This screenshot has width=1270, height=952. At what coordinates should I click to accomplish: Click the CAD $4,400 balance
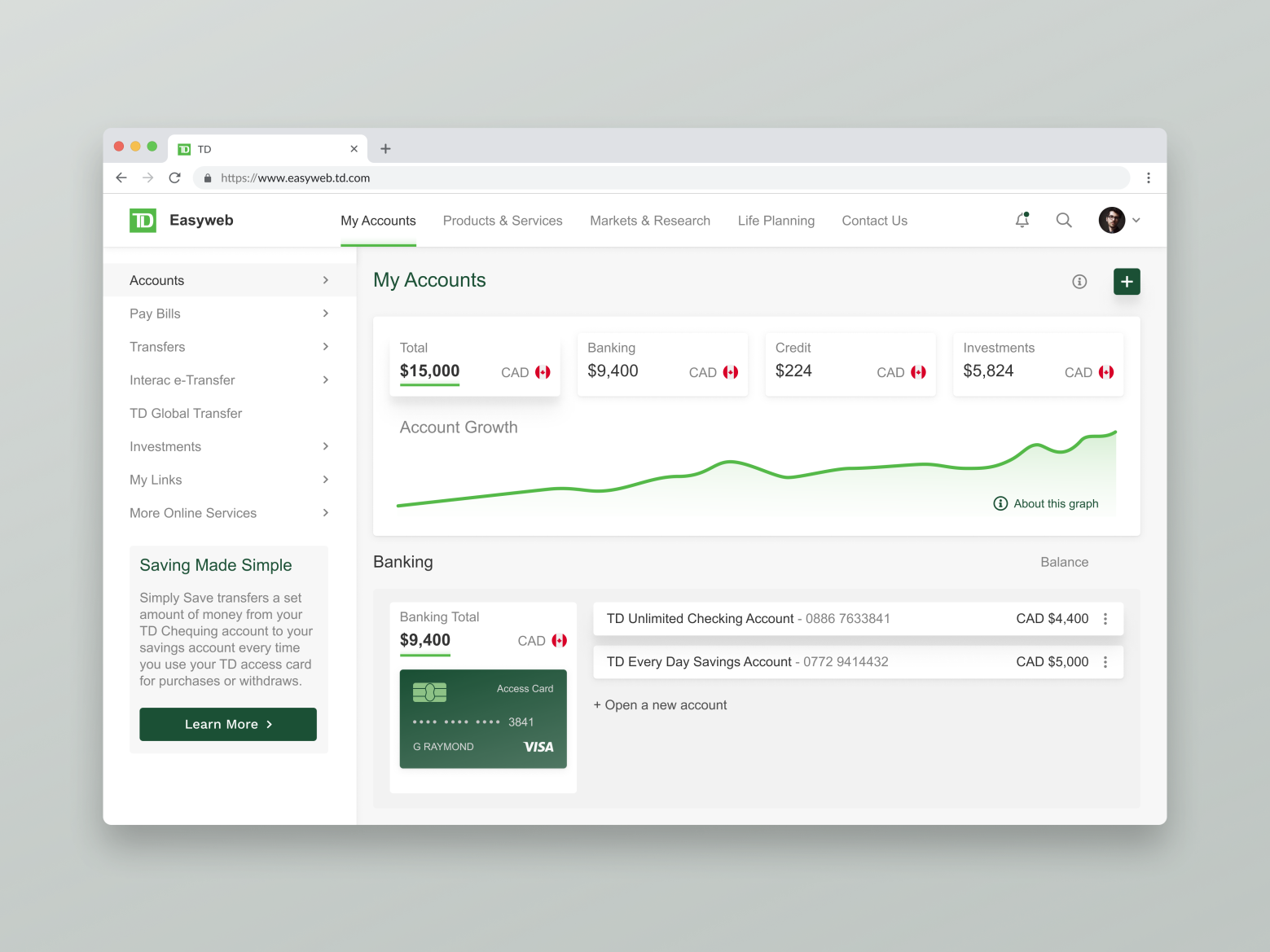tap(1052, 619)
